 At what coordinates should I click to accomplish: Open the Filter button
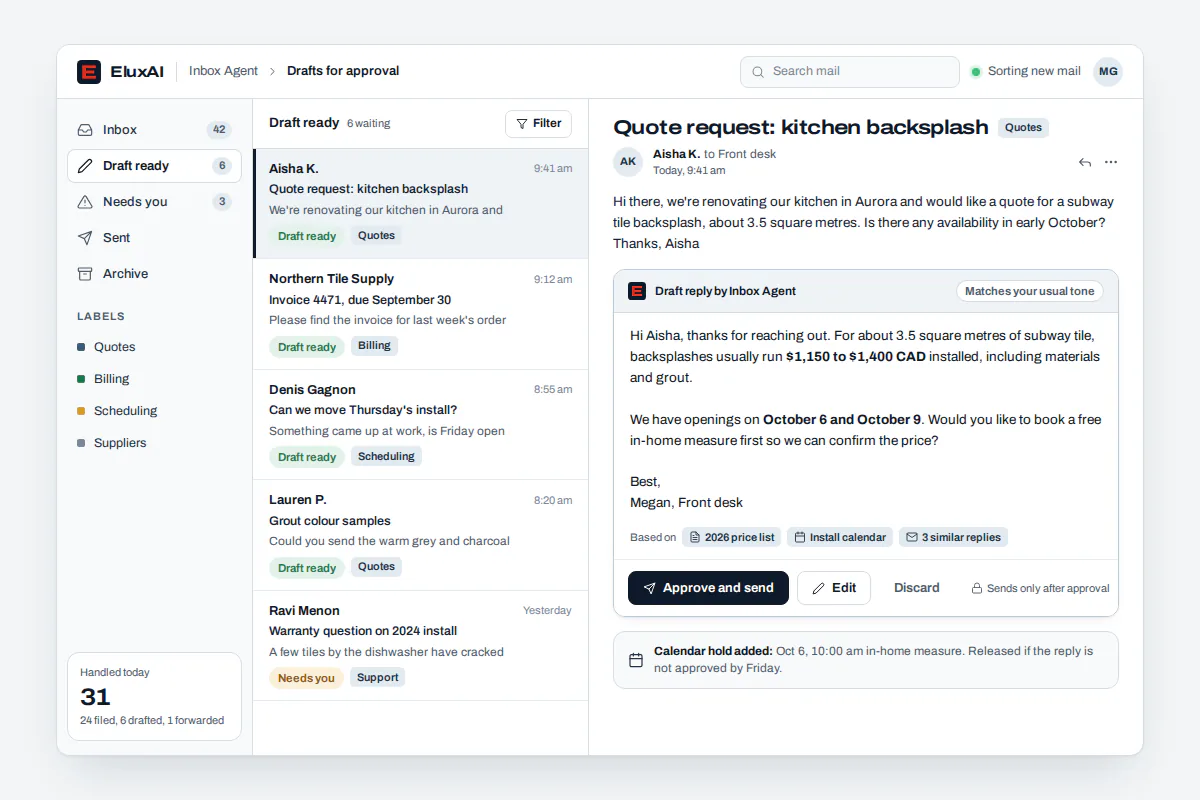[x=538, y=124]
